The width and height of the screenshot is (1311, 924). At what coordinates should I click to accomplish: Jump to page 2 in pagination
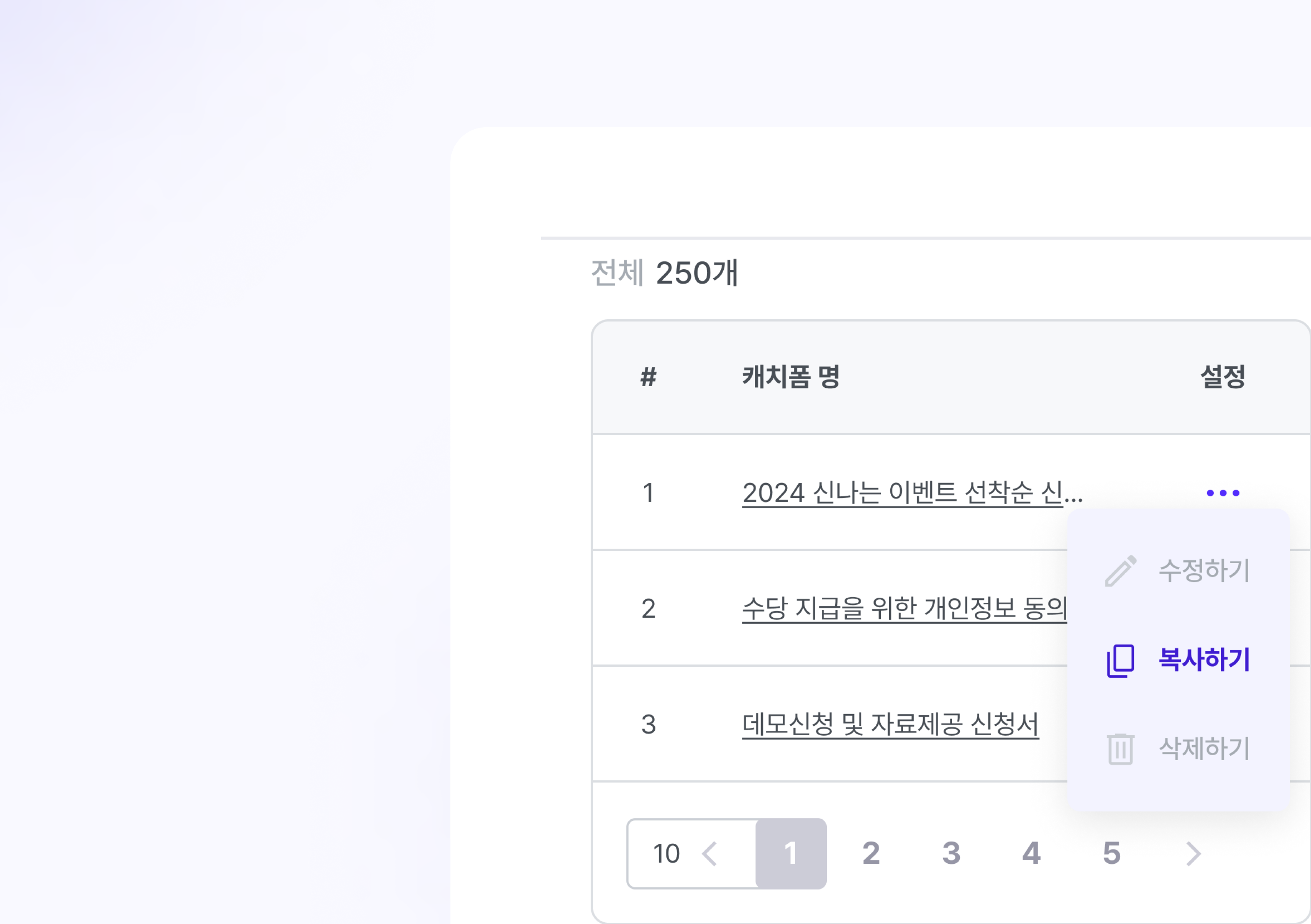click(871, 854)
